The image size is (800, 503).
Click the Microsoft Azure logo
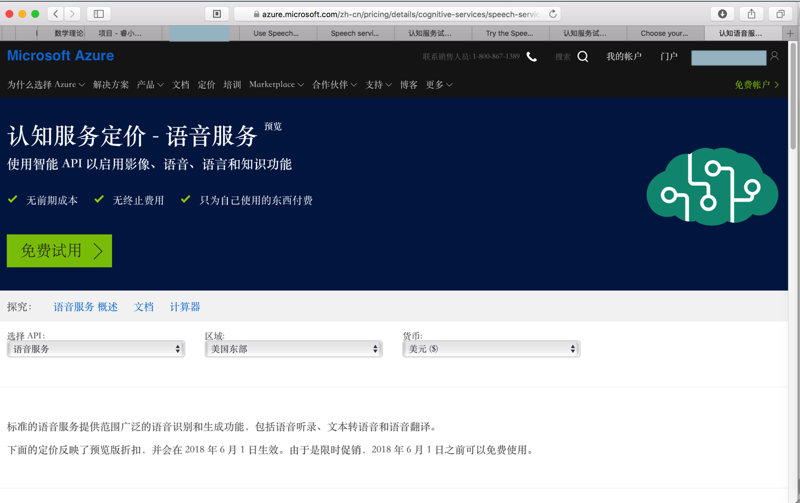coord(61,56)
